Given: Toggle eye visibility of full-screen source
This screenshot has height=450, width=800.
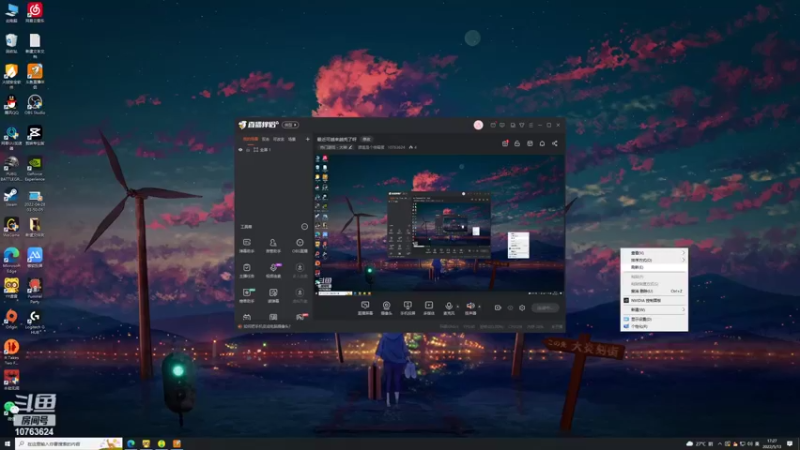Looking at the screenshot, I should [x=241, y=150].
